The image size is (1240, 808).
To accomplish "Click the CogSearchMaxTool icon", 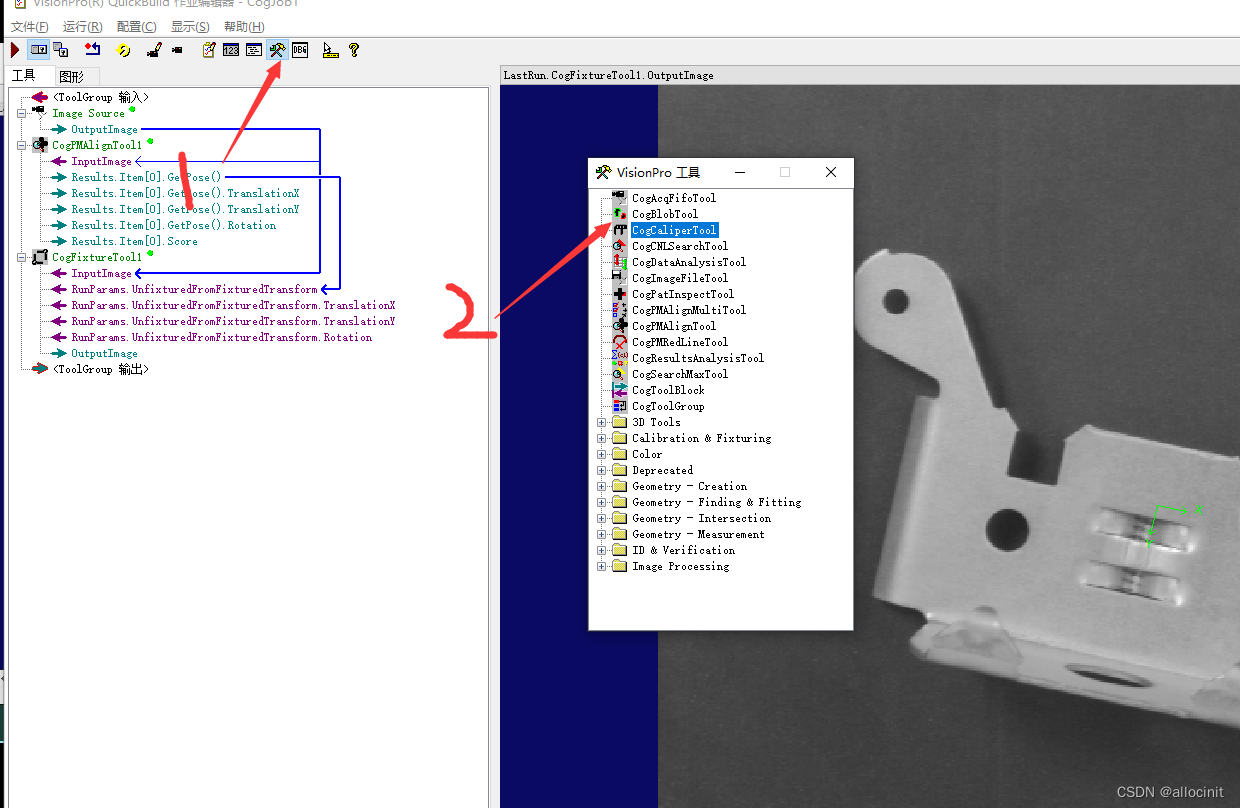I will pyautogui.click(x=619, y=374).
